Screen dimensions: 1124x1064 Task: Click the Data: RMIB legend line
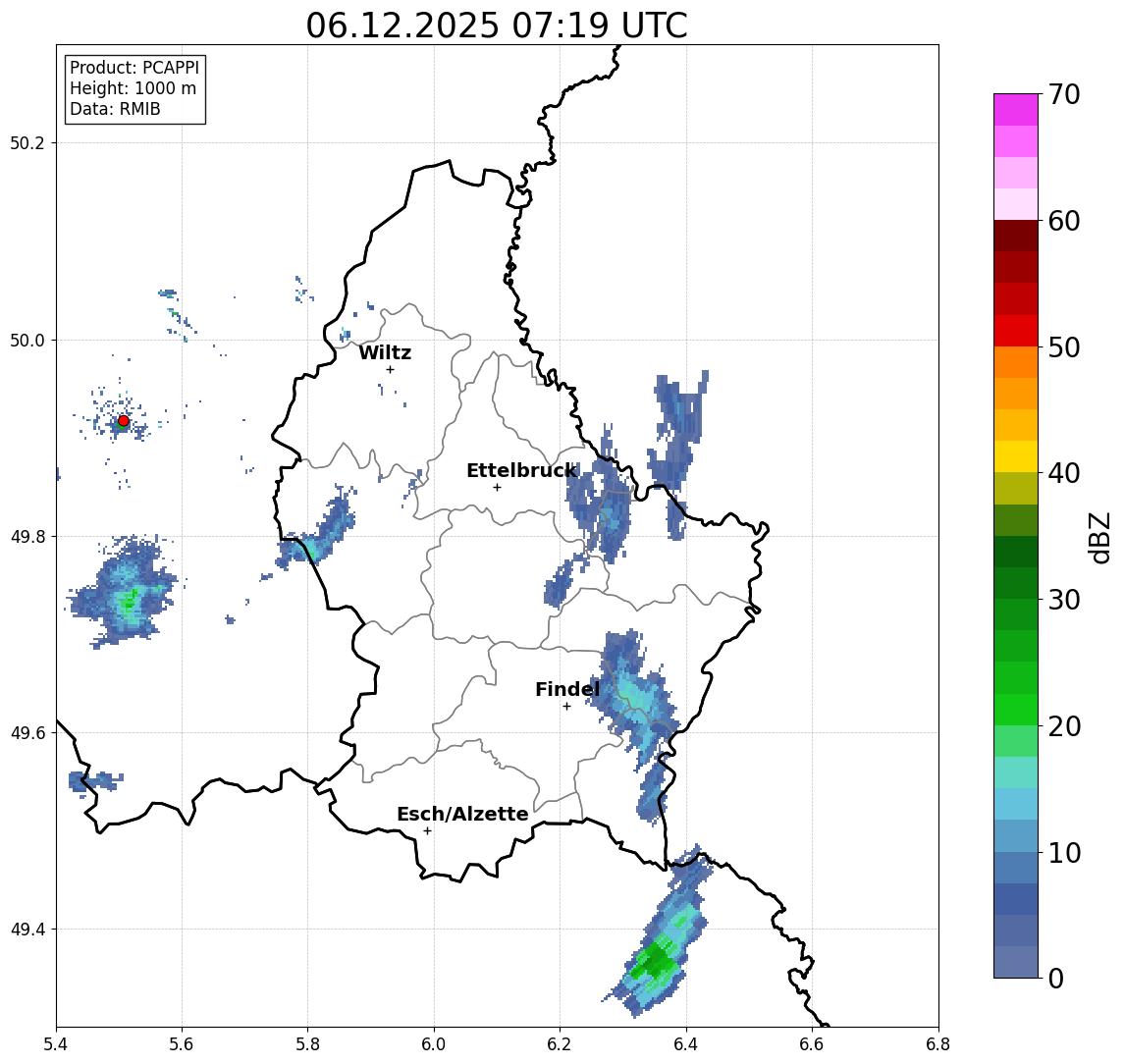pyautogui.click(x=115, y=109)
